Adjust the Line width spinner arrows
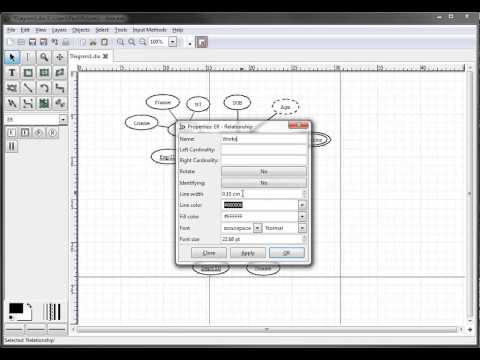480x360 pixels. click(x=304, y=194)
